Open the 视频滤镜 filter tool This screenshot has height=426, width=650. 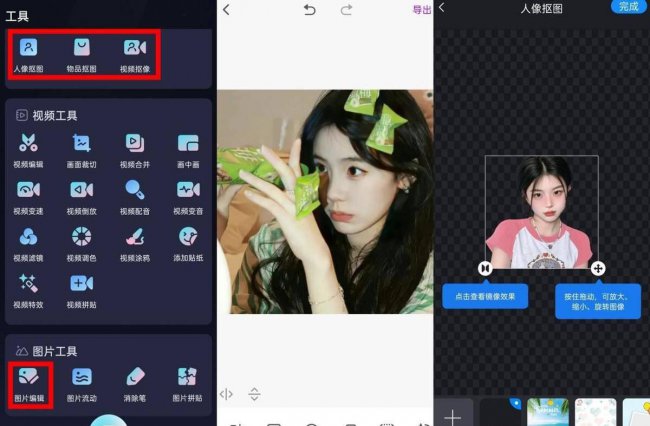[x=28, y=244]
